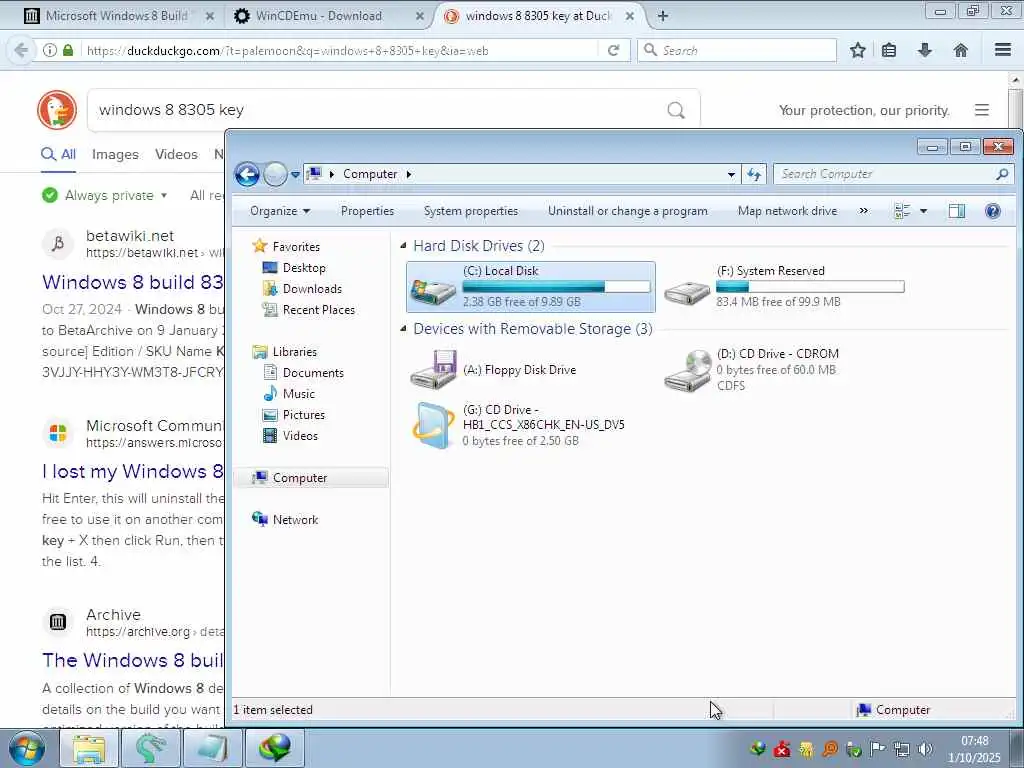Open a new browser tab
This screenshot has width=1024, height=768.
click(663, 16)
